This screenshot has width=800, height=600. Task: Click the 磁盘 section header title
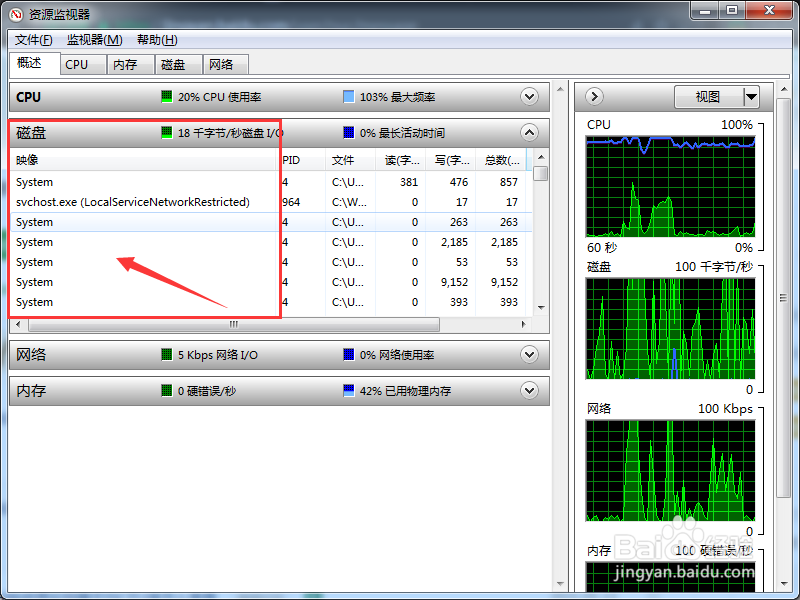[31, 133]
